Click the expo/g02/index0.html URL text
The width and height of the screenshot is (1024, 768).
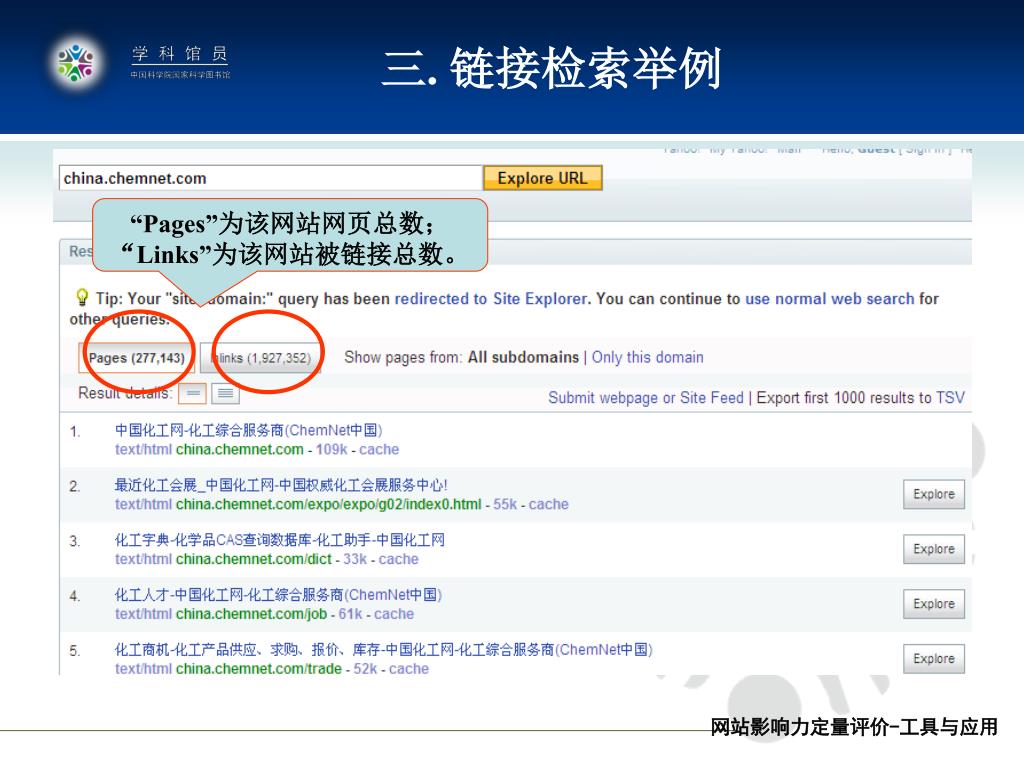tap(328, 504)
